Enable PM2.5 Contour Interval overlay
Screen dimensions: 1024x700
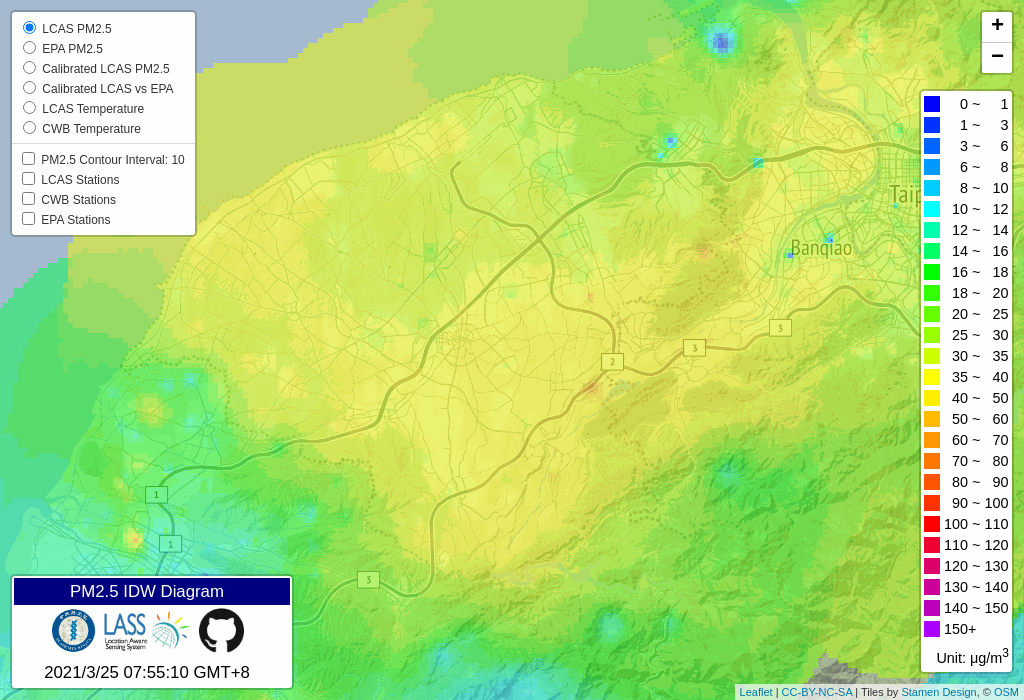tap(29, 159)
